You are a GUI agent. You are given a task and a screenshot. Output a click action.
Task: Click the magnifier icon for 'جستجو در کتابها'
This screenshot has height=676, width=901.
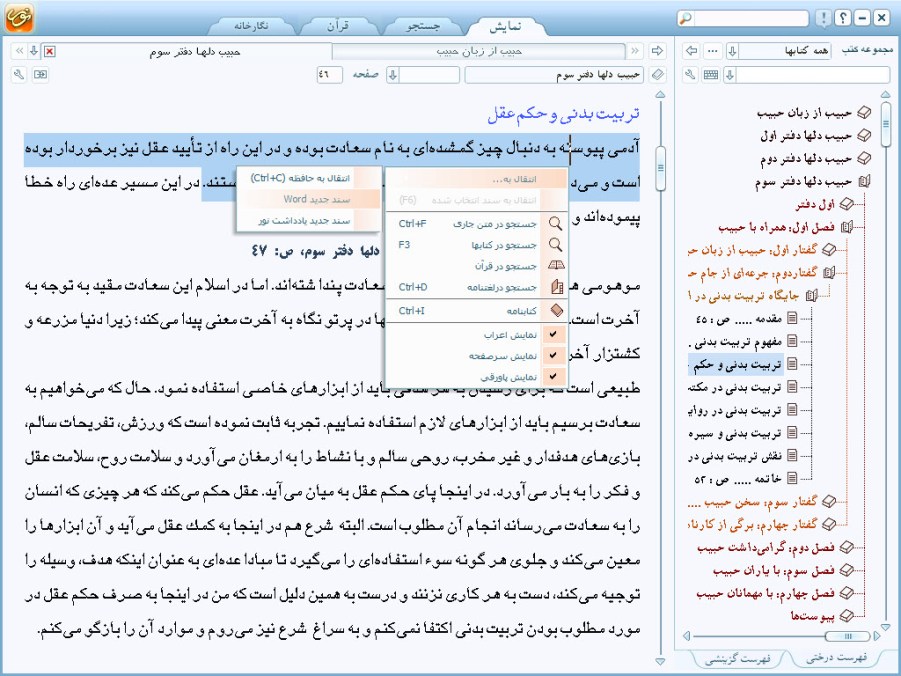(555, 245)
